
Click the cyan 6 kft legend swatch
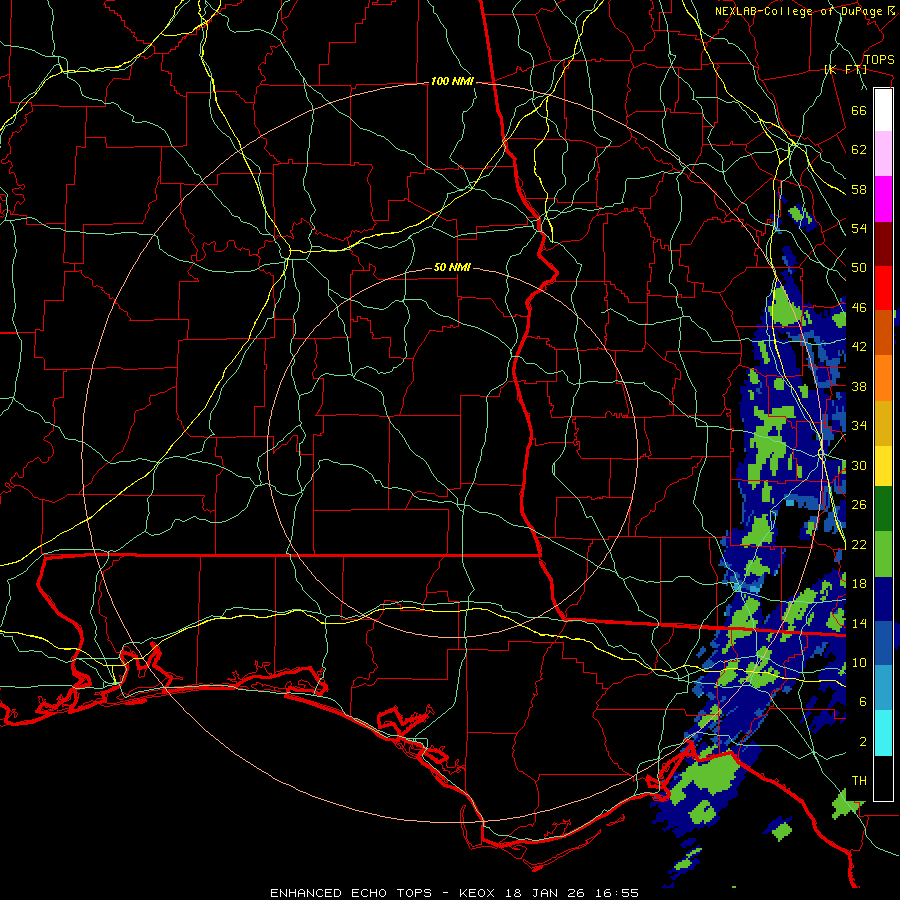click(x=883, y=734)
